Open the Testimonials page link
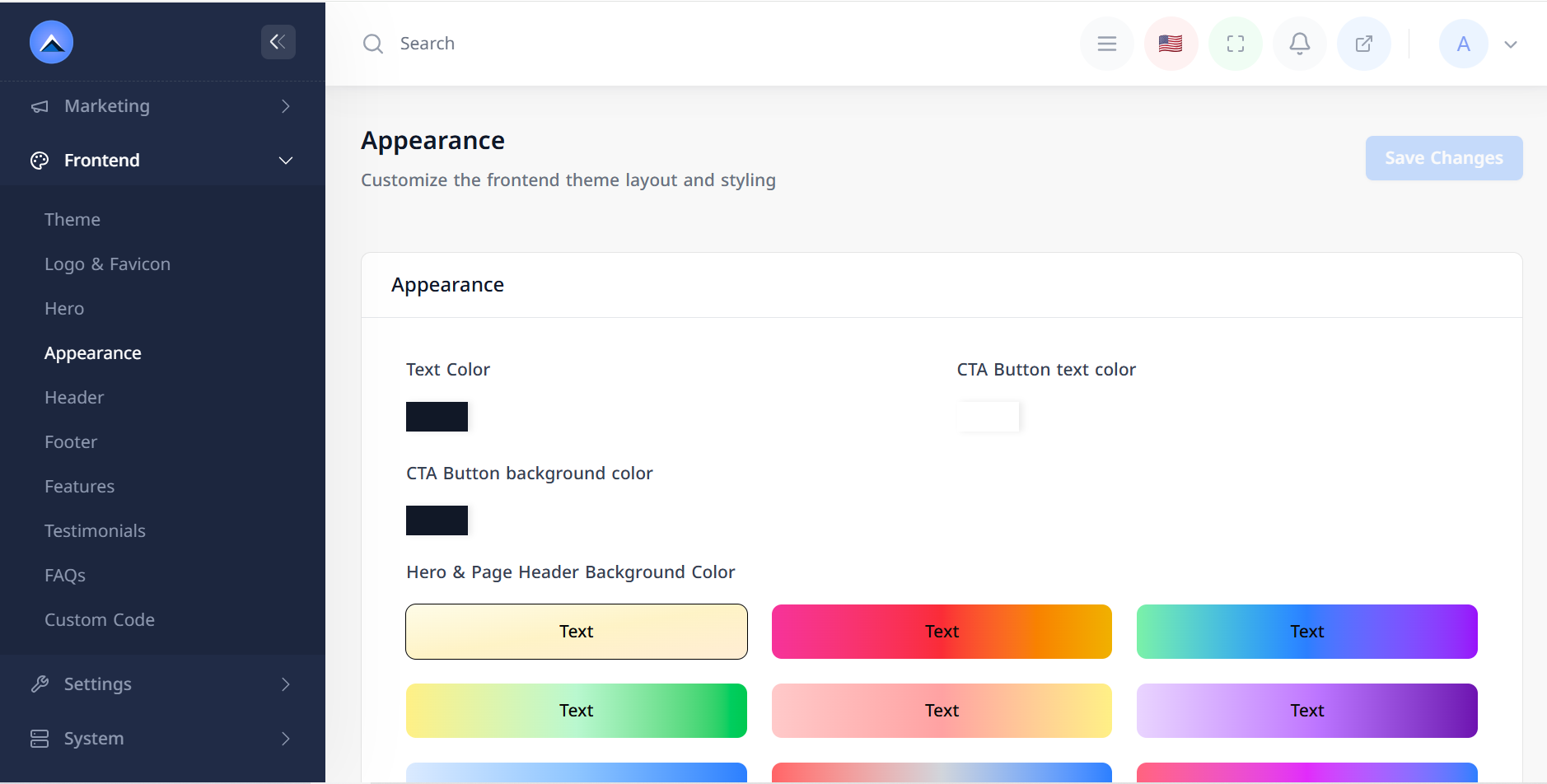 click(x=95, y=531)
